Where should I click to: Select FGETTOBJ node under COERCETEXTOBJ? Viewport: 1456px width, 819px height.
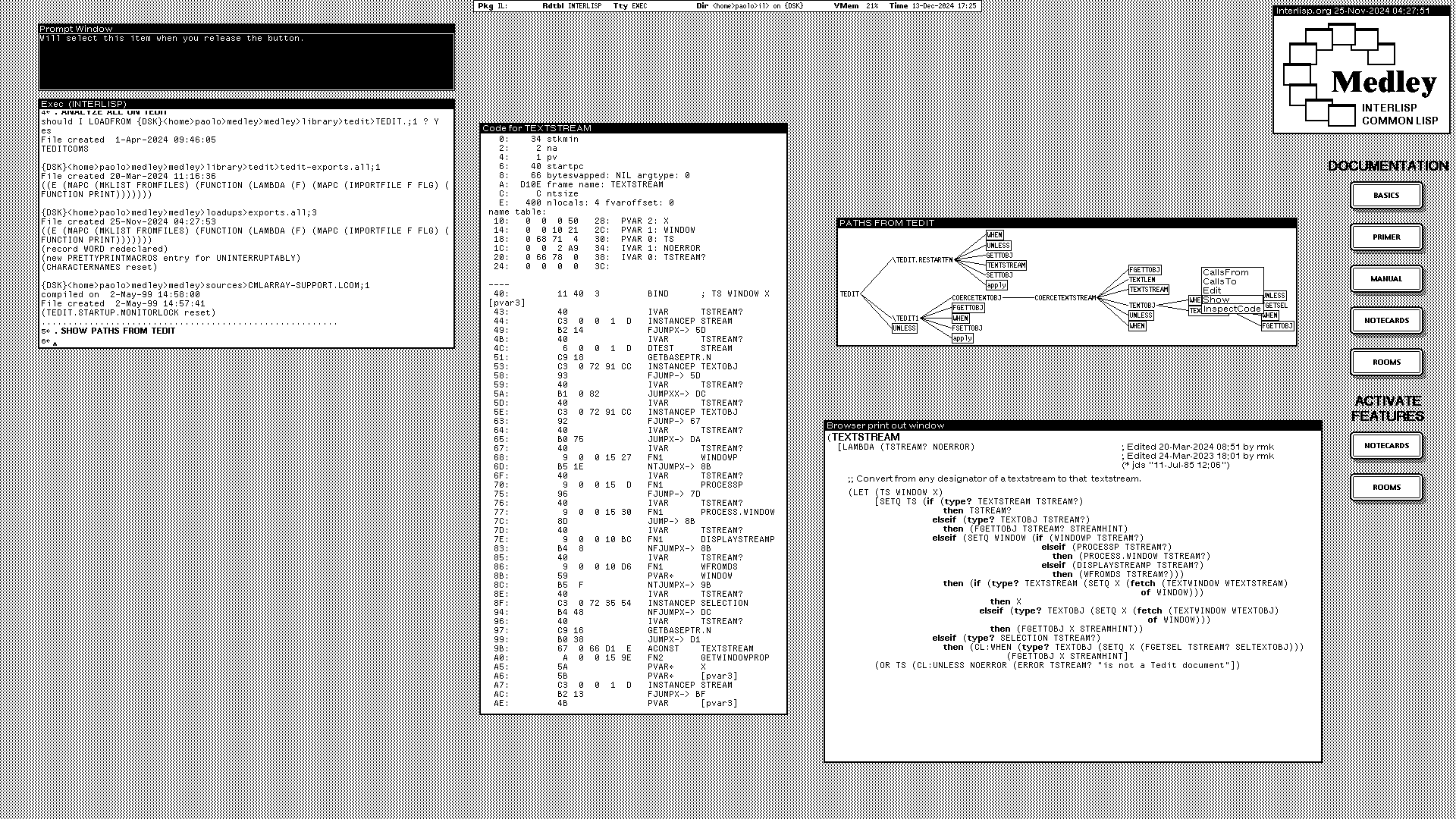point(968,308)
